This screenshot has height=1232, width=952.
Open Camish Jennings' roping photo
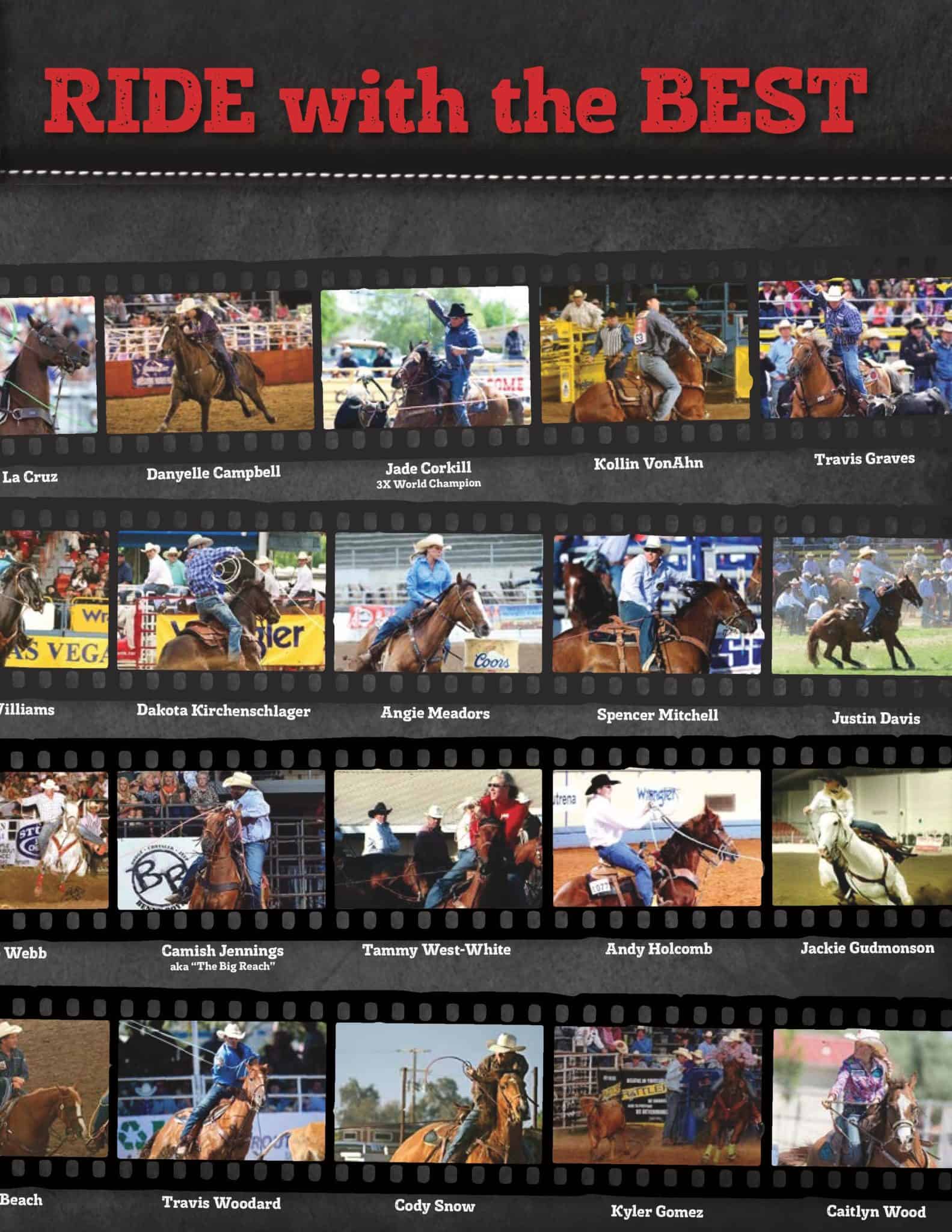(x=221, y=839)
